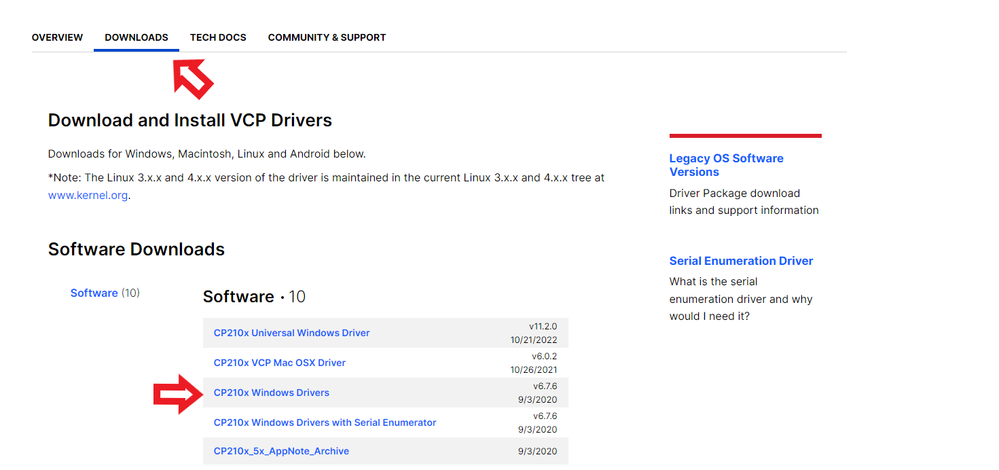
Task: Download CP210x Universal Windows Driver
Action: [291, 333]
